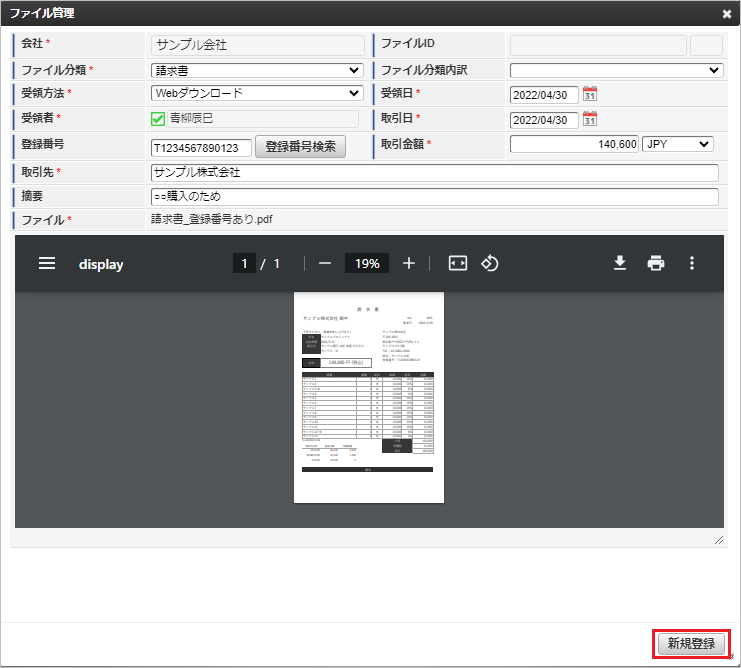Download the PDF file
The width and height of the screenshot is (741, 668).
pos(620,264)
